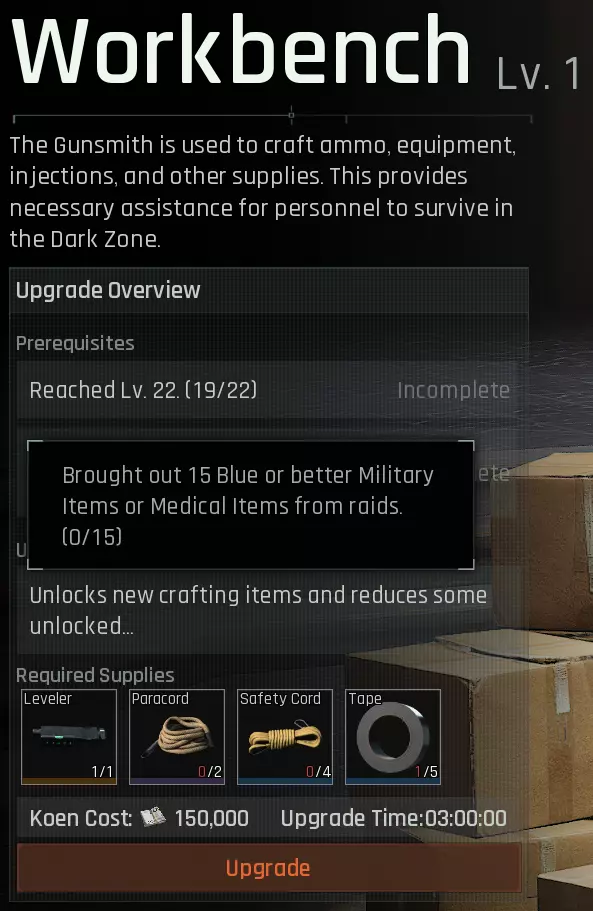Screen dimensions: 593x911
Task: Click the Koen currency banknote icon
Action: (153, 818)
